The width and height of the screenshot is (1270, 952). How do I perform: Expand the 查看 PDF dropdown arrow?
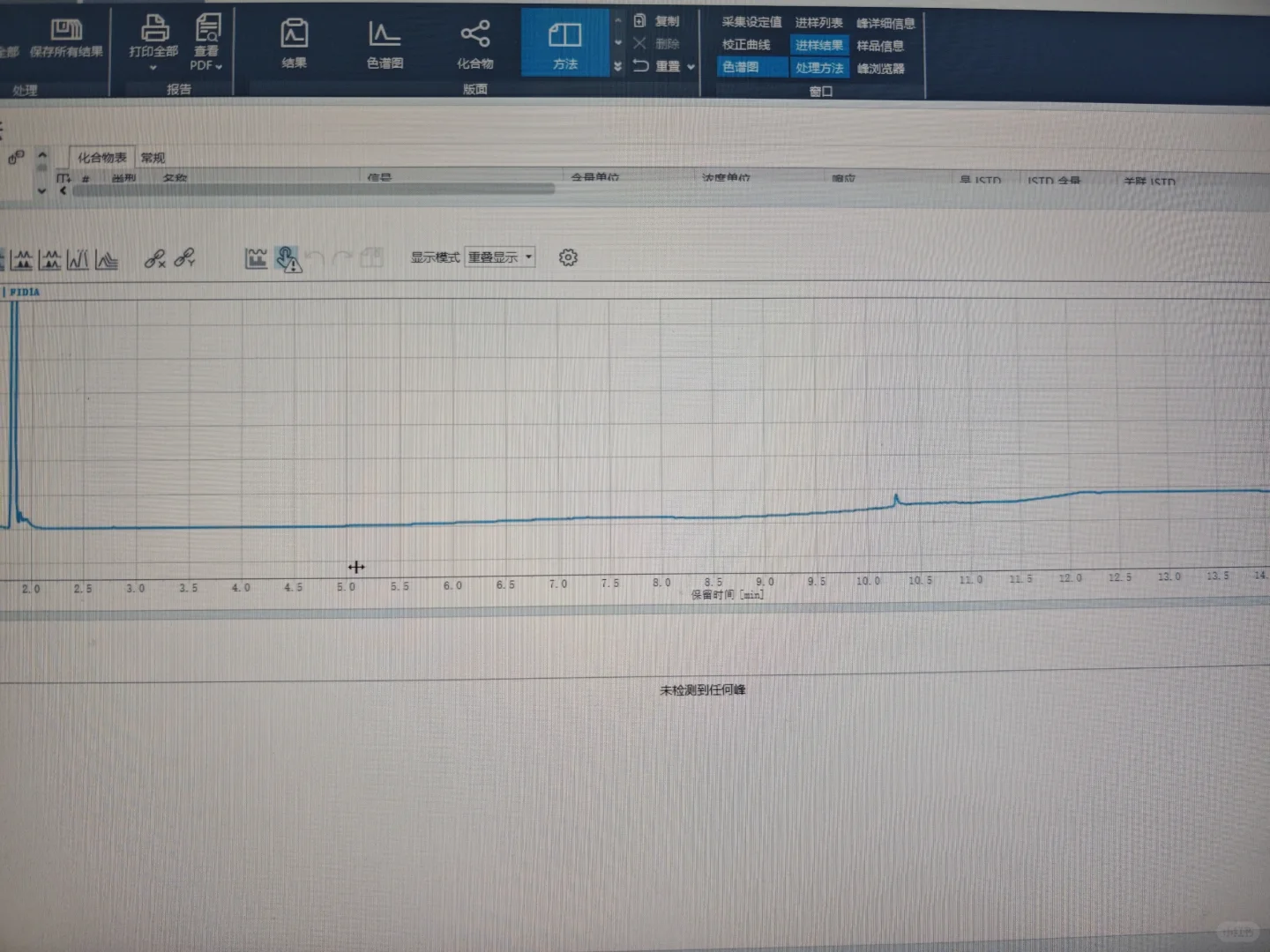219,66
